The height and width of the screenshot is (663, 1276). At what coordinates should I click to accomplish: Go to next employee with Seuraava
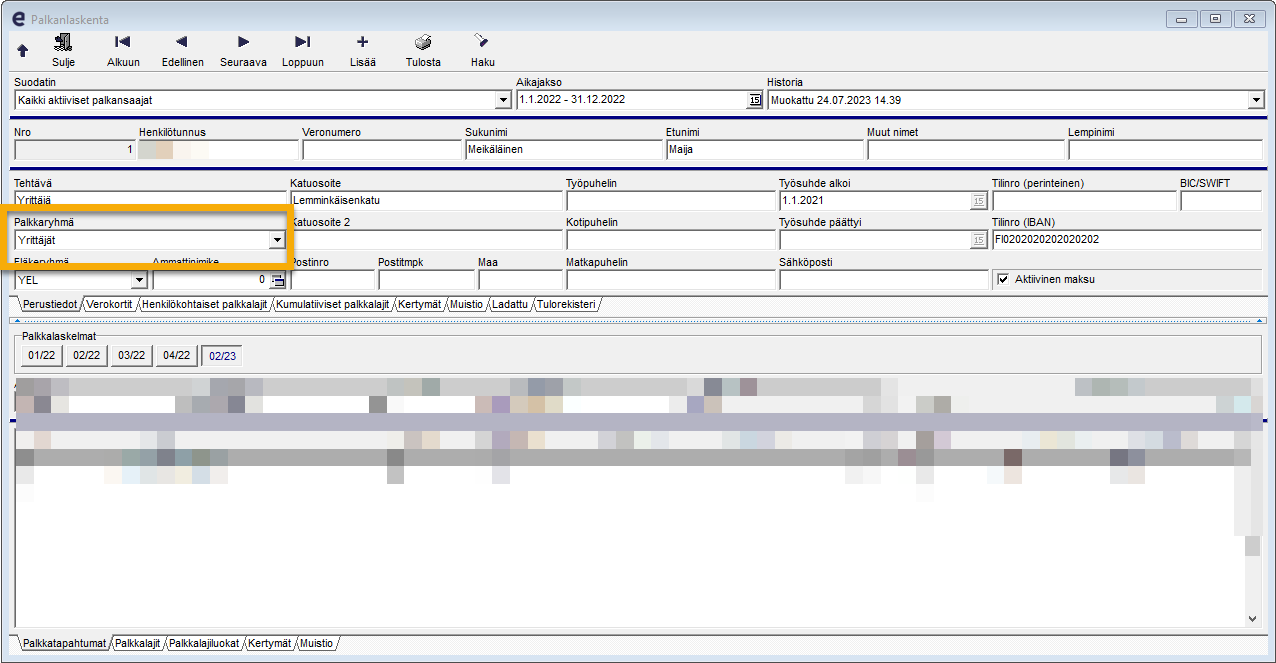pyautogui.click(x=243, y=42)
